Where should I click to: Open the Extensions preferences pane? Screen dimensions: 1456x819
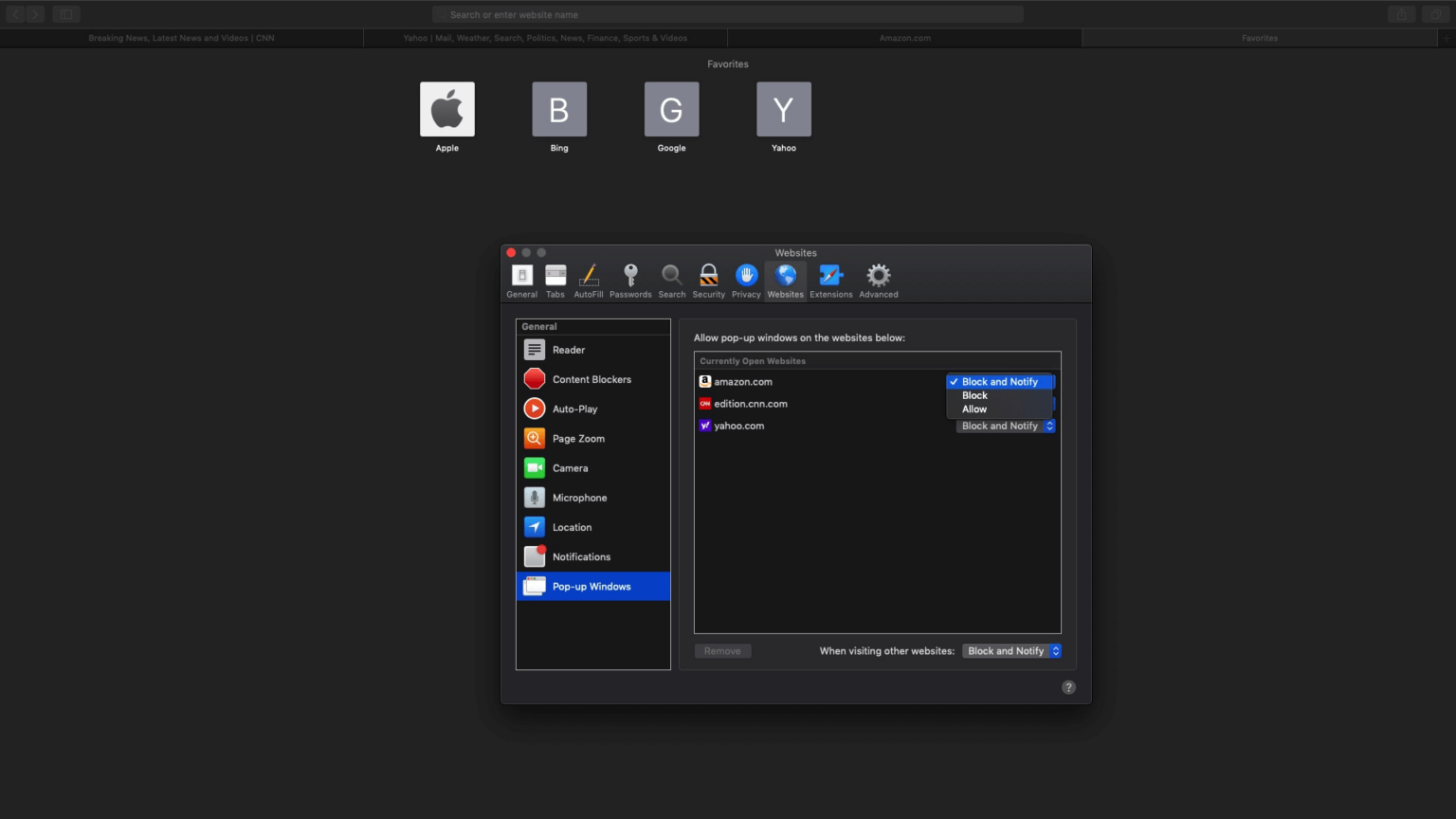[x=830, y=280]
